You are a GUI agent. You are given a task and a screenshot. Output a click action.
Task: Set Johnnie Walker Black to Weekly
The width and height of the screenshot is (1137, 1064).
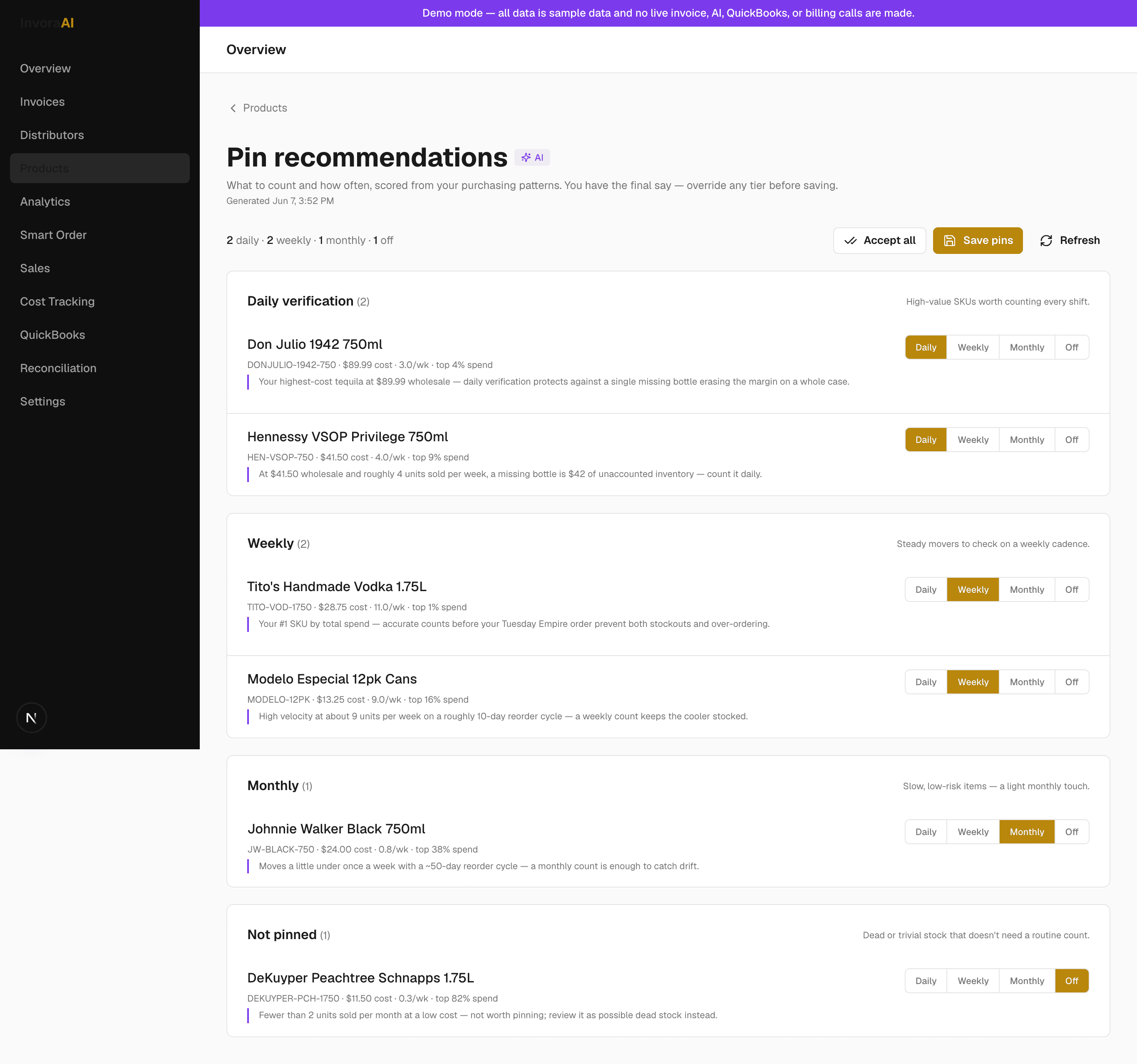coord(973,832)
